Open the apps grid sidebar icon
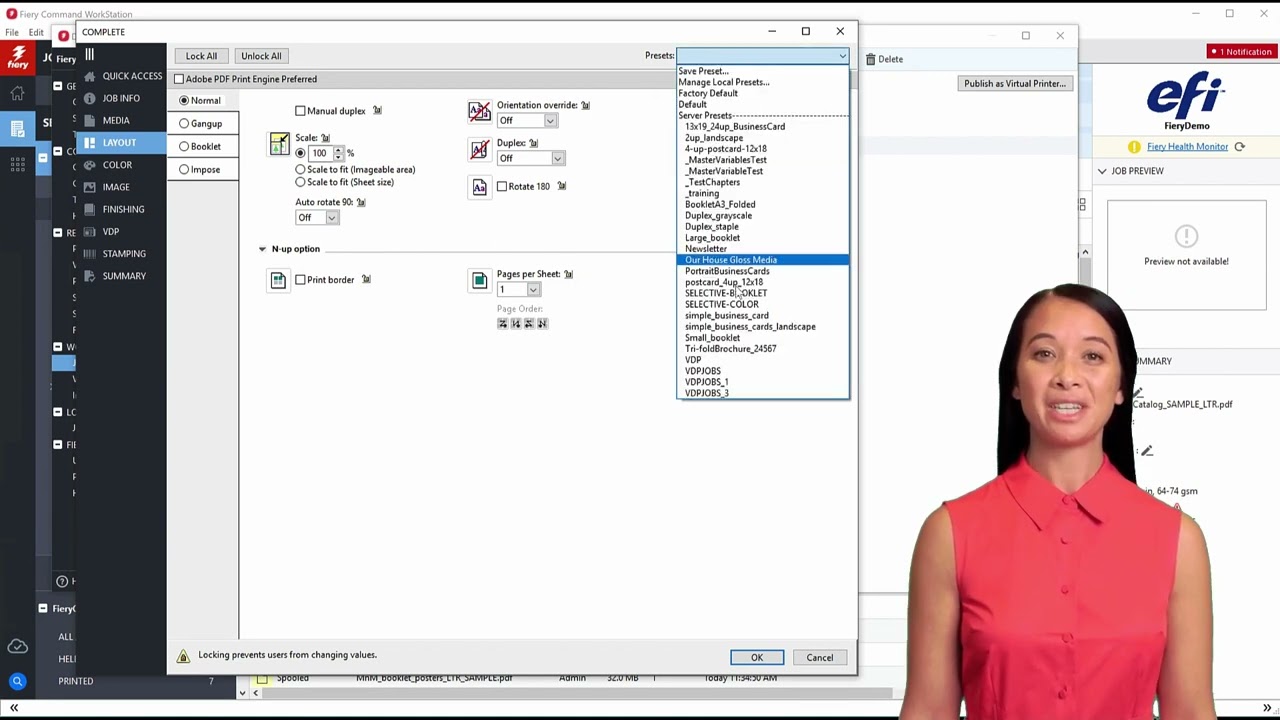 pyautogui.click(x=17, y=163)
